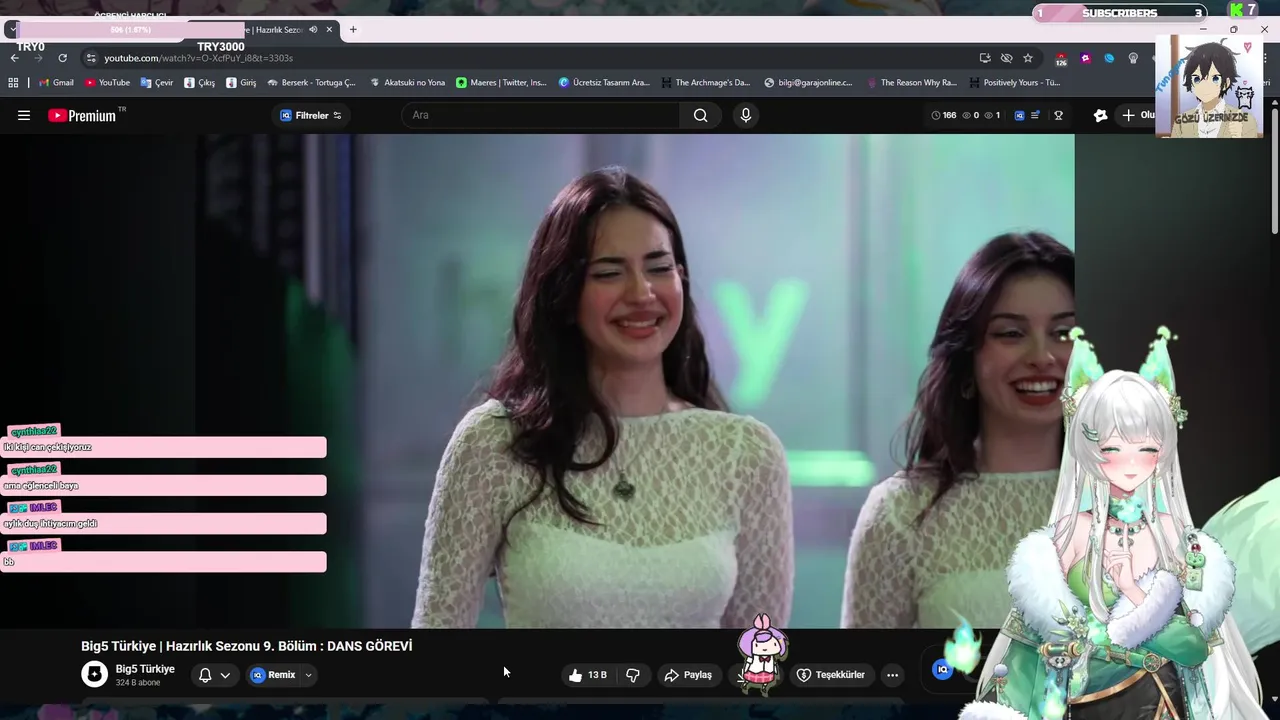Open the Big5 Türkiye channel name link
Screen dimensions: 1280x720
[x=145, y=669]
